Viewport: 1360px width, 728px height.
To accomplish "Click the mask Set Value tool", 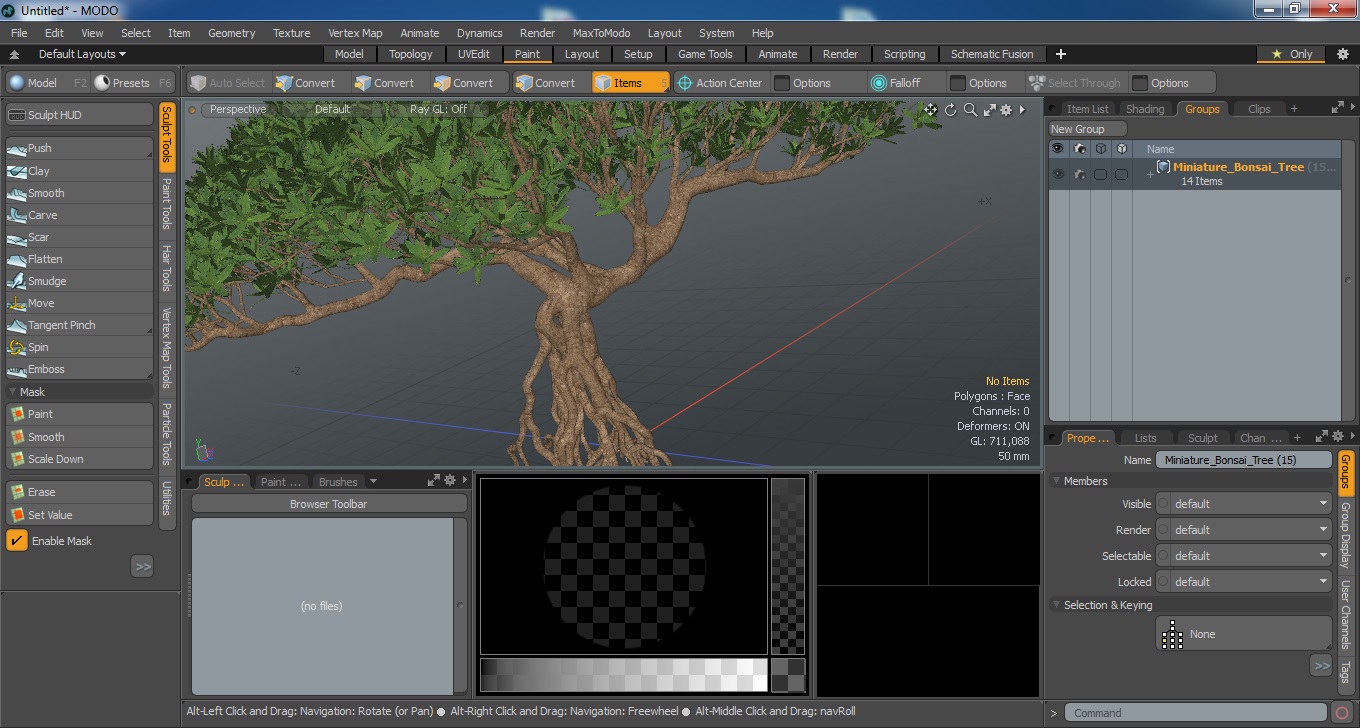I will (79, 515).
